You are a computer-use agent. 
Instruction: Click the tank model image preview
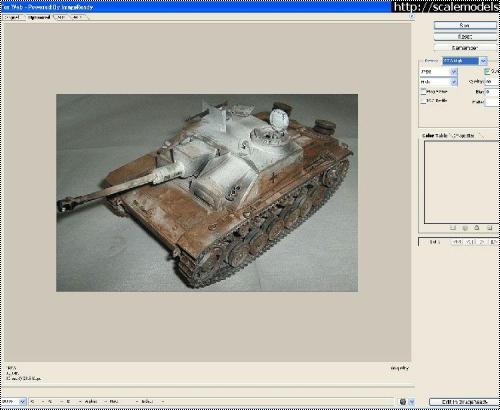pyautogui.click(x=207, y=193)
